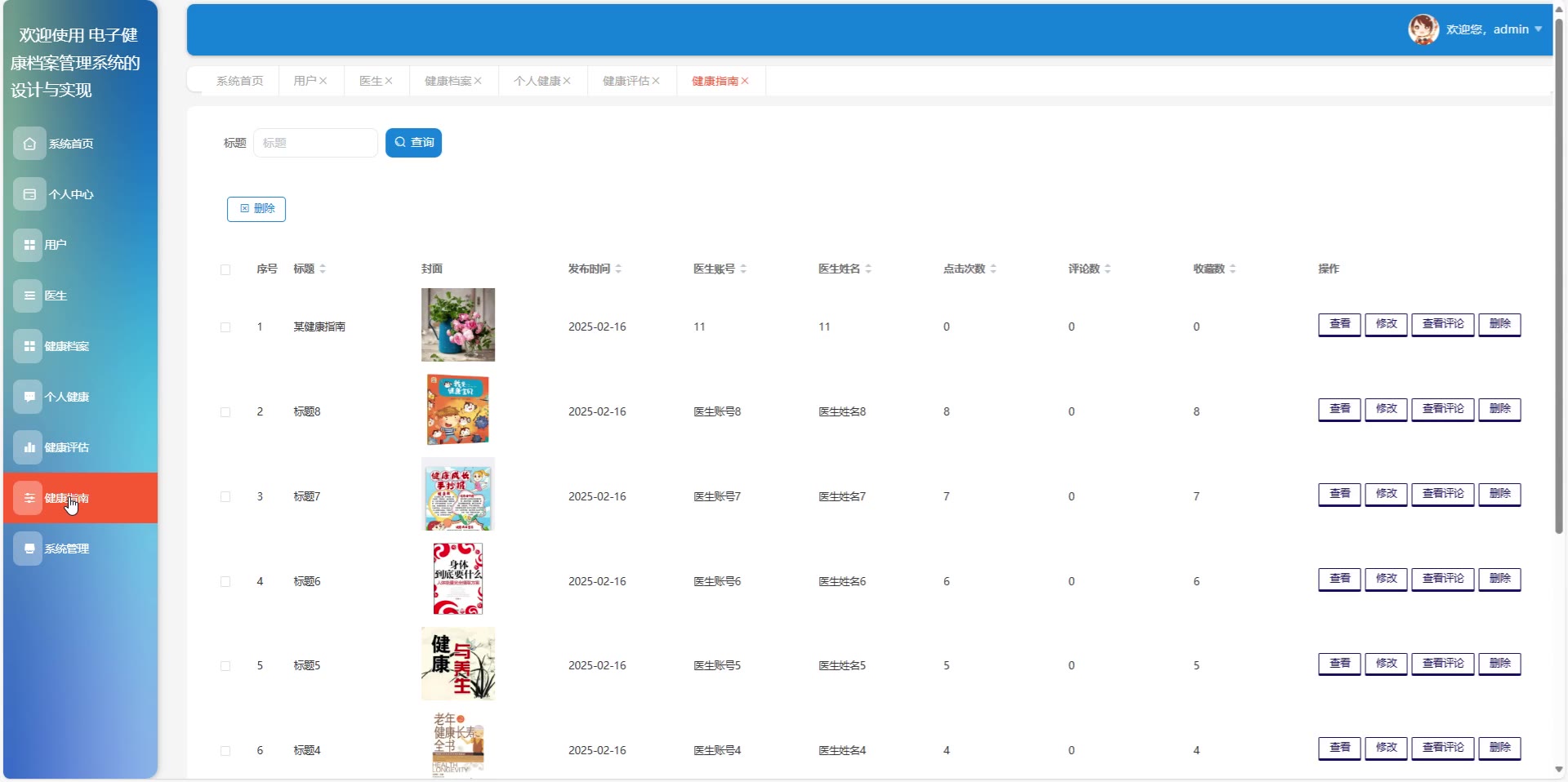Image resolution: width=1568 pixels, height=782 pixels.
Task: Click the page vertical scrollbar
Action: pyautogui.click(x=1559, y=278)
